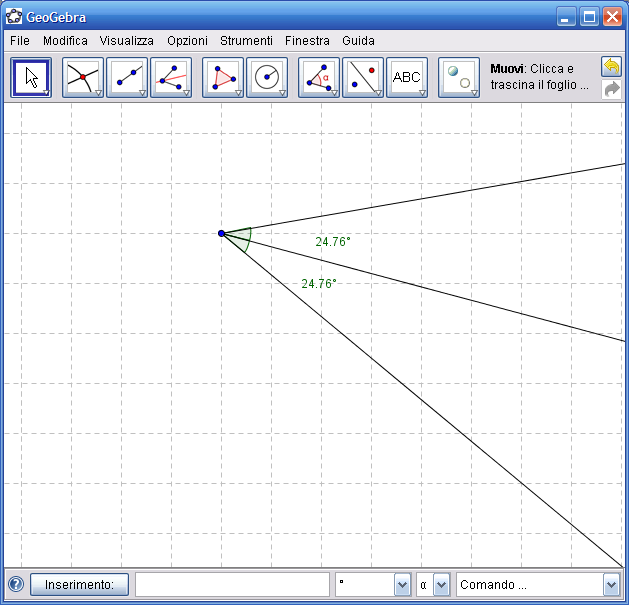The height and width of the screenshot is (605, 629).
Task: Click inside the input text field
Action: (232, 585)
